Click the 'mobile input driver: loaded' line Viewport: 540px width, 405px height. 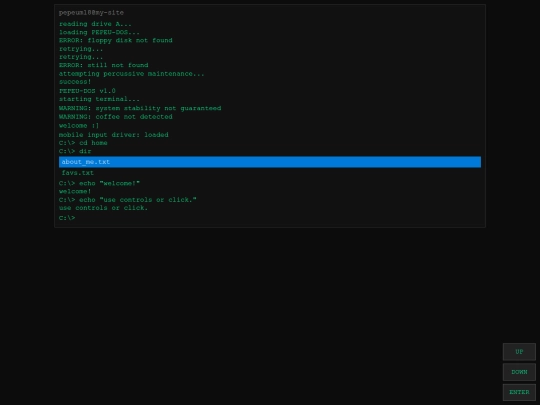click(x=114, y=135)
